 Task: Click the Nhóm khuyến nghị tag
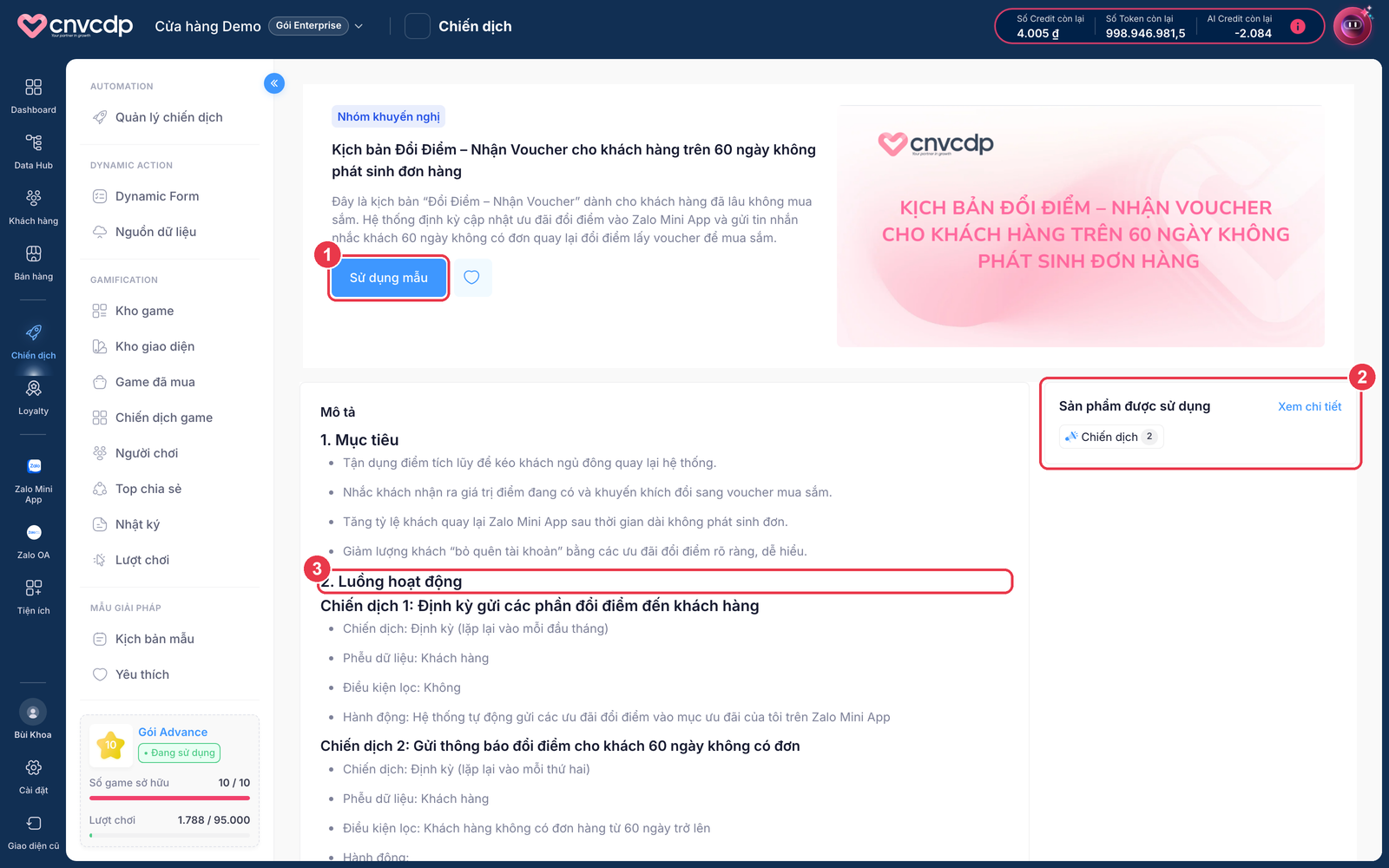coord(389,116)
